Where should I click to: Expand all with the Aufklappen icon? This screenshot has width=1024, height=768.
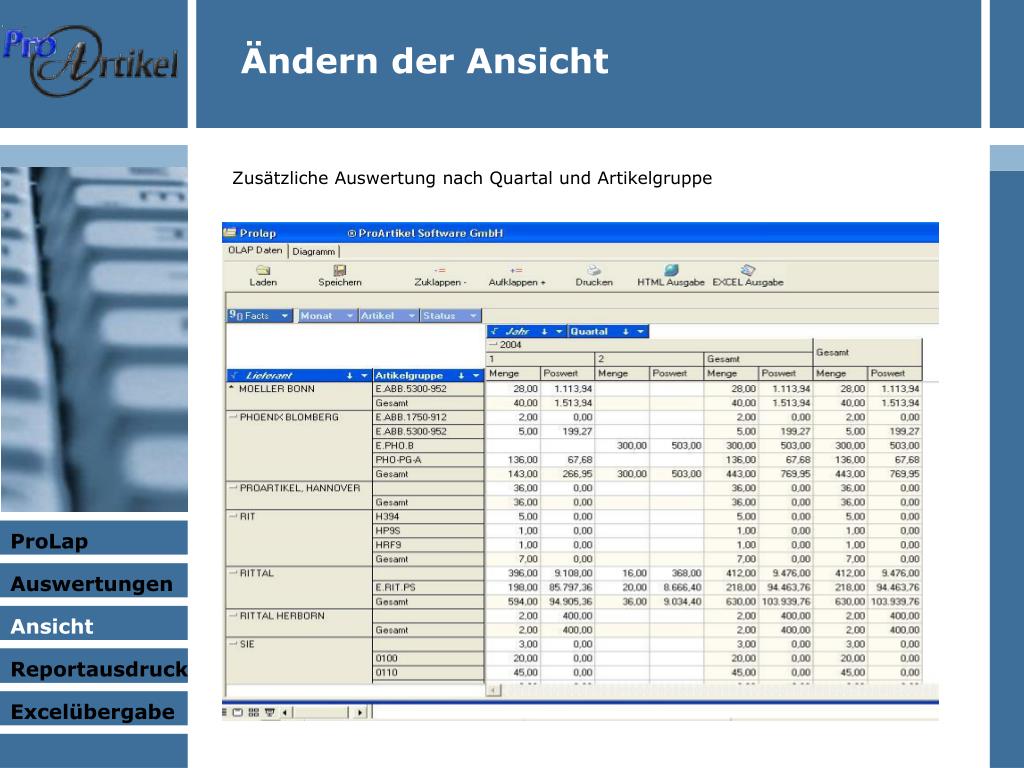pos(517,270)
